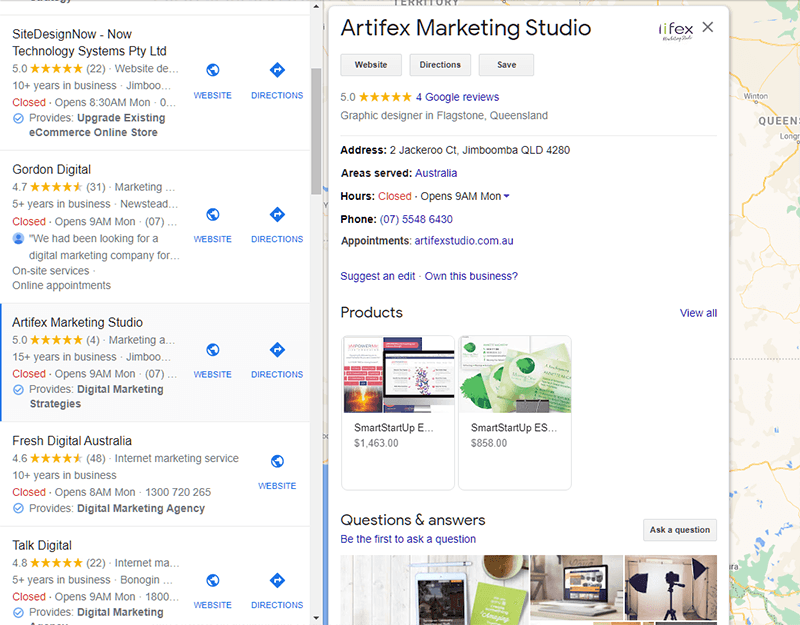Viewport: 800px width, 625px height.
Task: Open SiteDesignNow website globe icon
Action: click(x=213, y=70)
